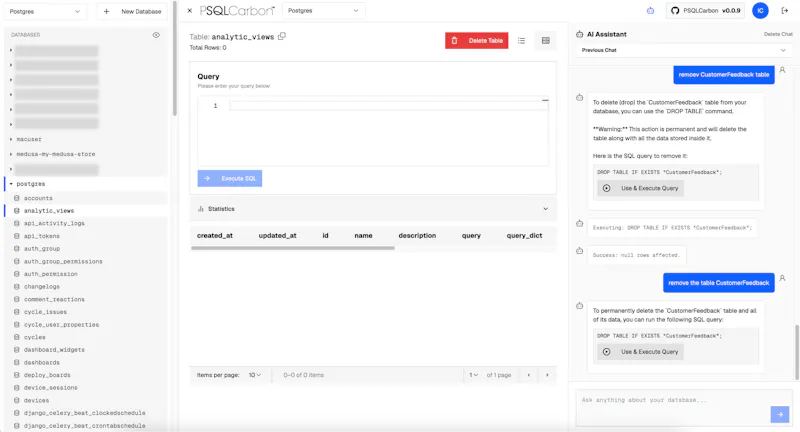
Task: Open the IC user avatar
Action: tap(760, 11)
